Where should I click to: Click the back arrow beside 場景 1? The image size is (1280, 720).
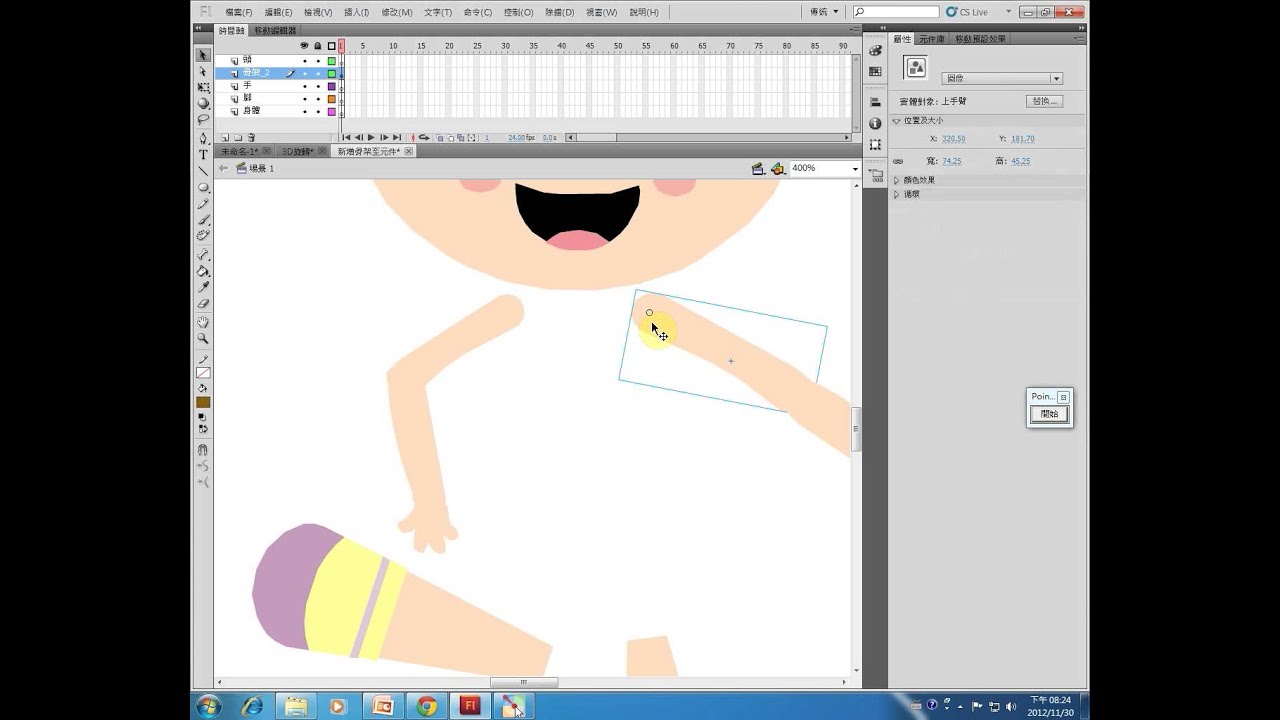224,168
